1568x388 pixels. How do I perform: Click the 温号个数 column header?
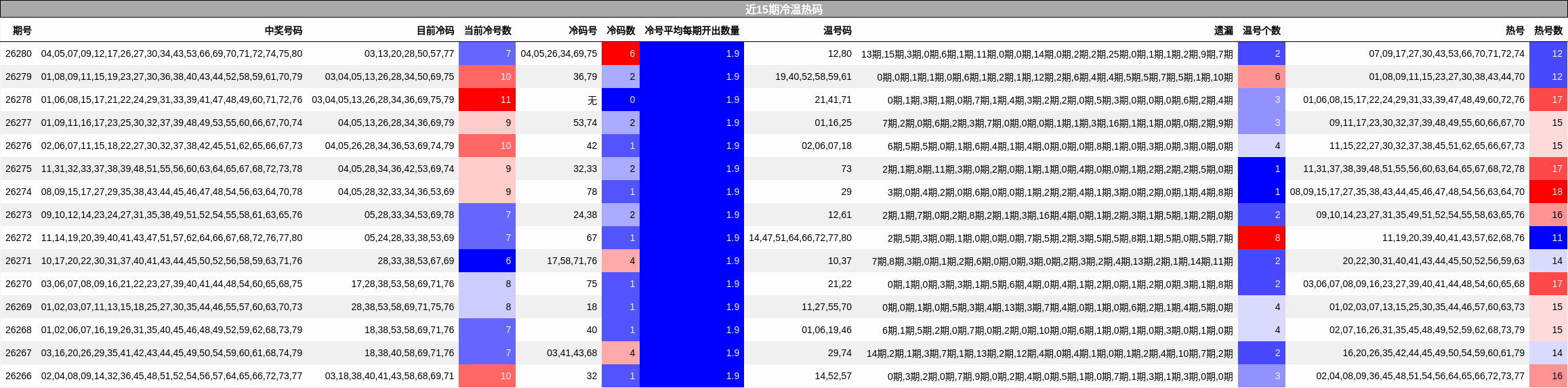click(x=1262, y=30)
